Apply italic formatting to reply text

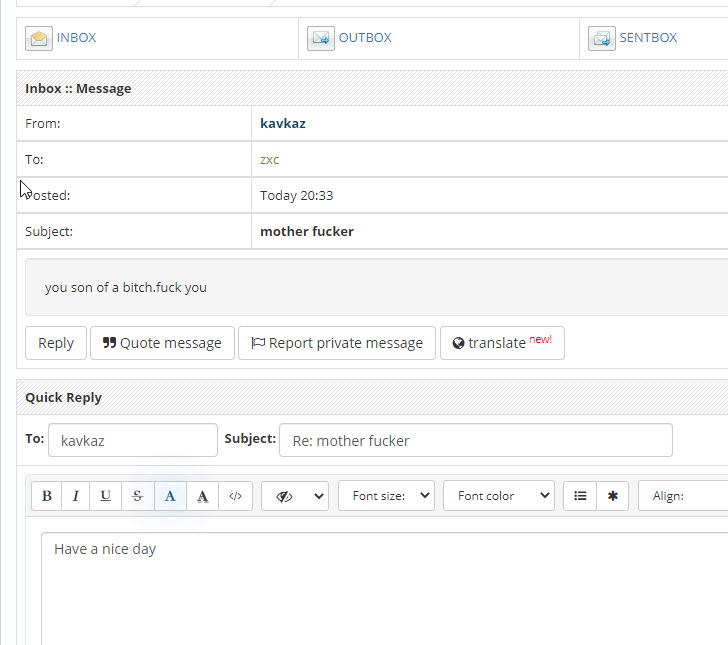76,496
